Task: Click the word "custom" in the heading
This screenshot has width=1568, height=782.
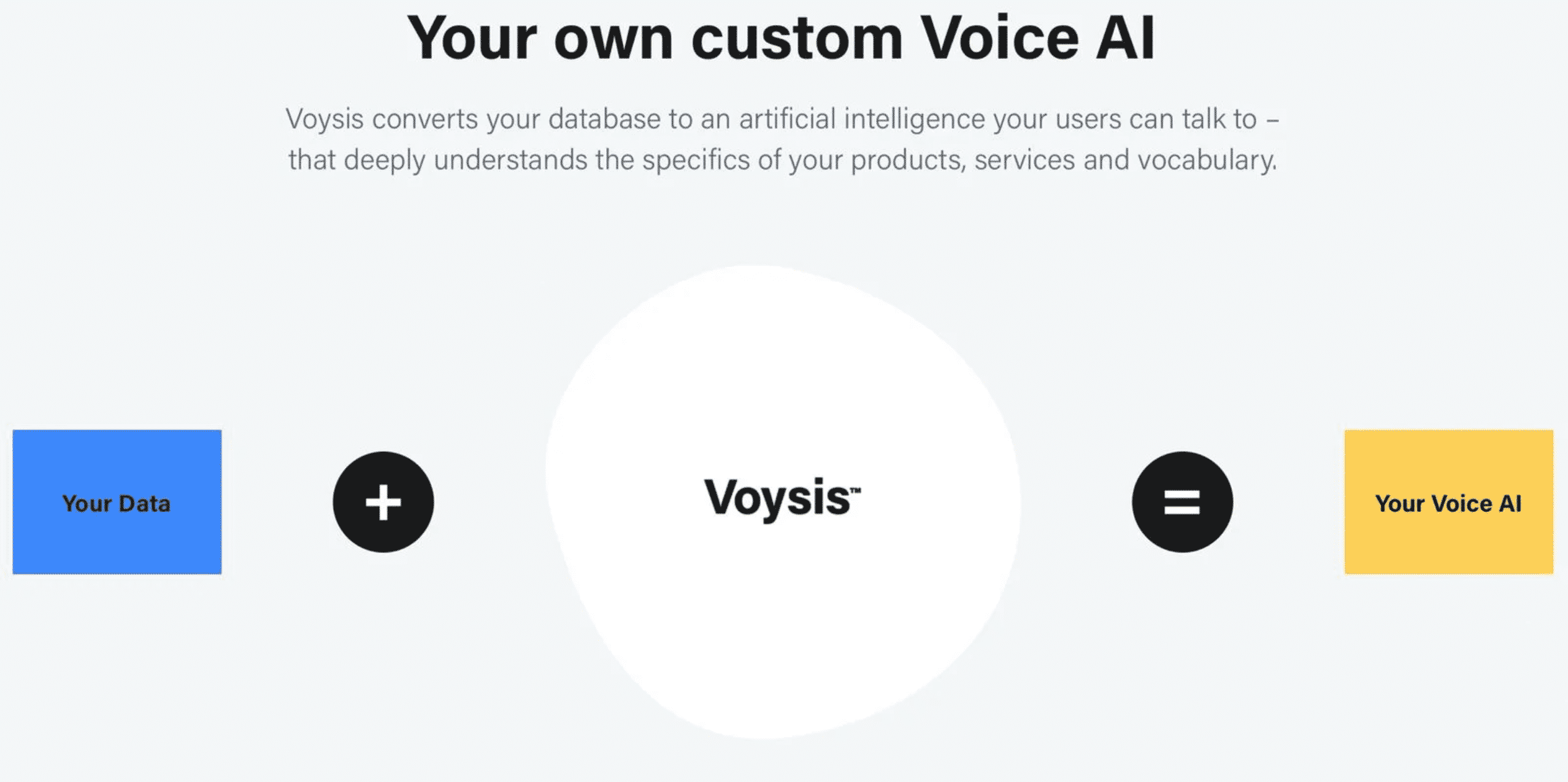Action: pos(797,38)
